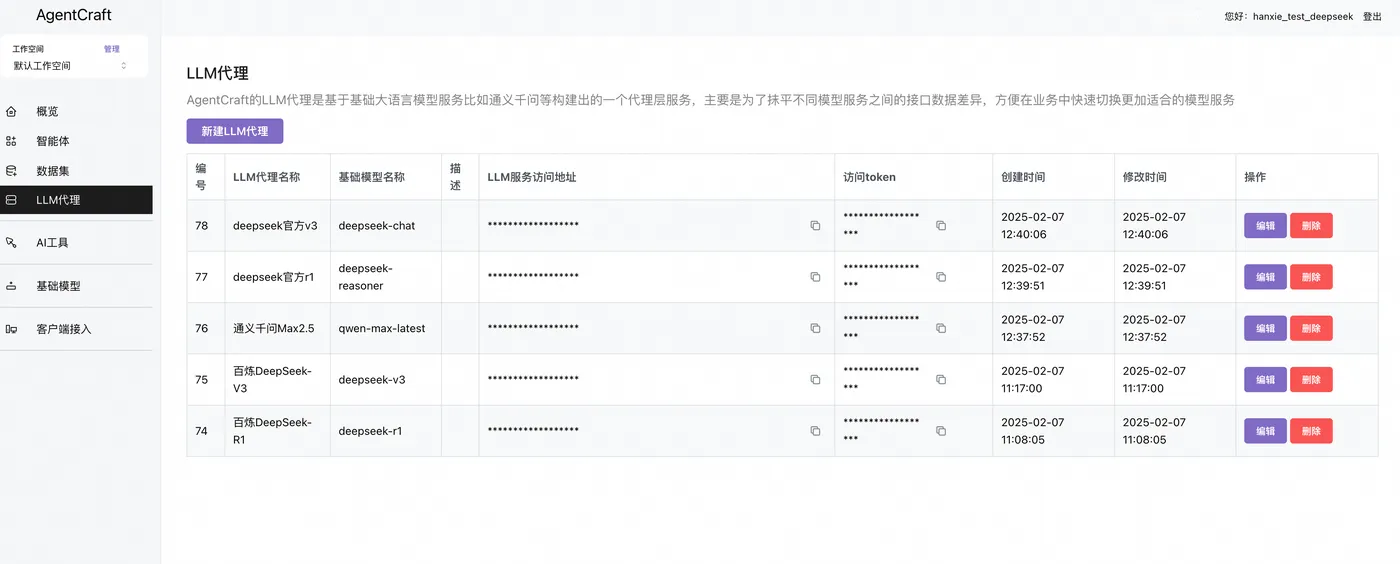This screenshot has width=1400, height=564.
Task: Edit the deepseek官方v3 proxy
Action: point(1265,226)
